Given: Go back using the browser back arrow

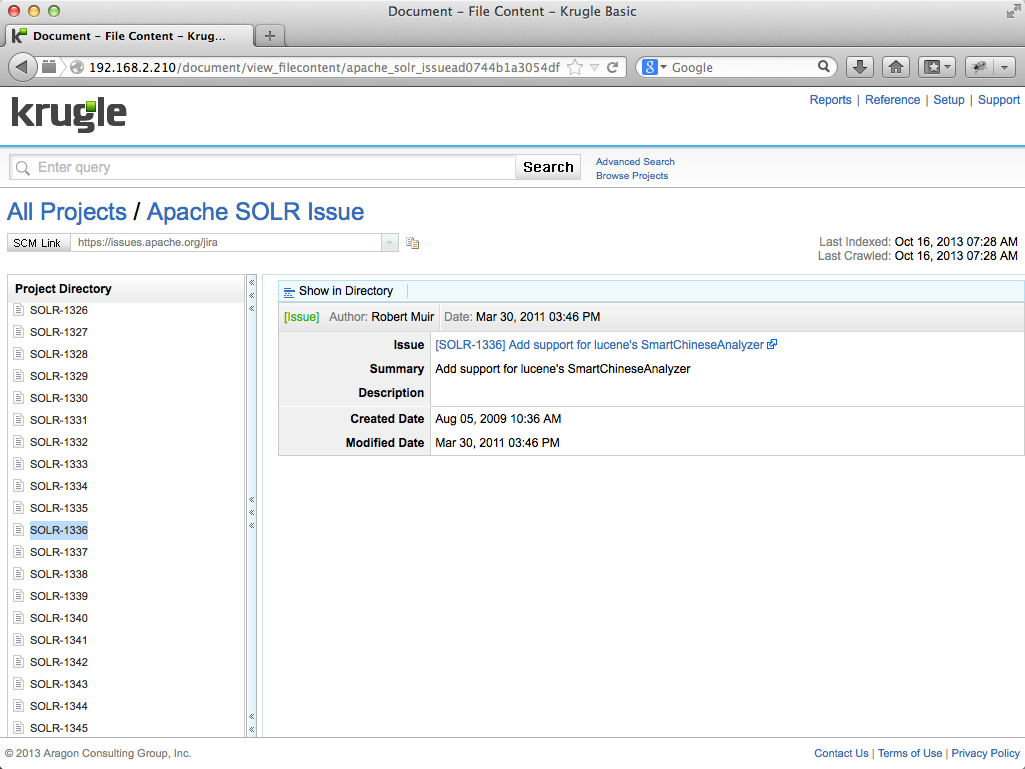Looking at the screenshot, I should coord(22,67).
